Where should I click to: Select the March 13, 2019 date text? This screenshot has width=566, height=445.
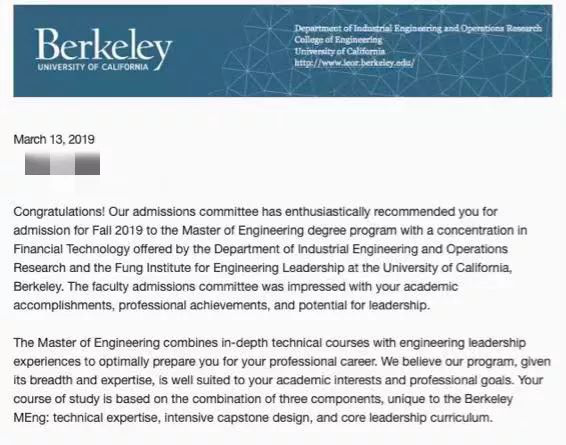click(x=54, y=139)
